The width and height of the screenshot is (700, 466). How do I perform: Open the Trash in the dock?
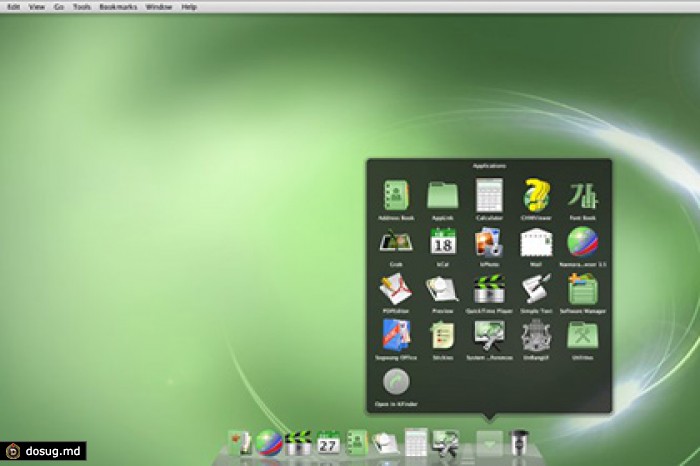tap(519, 442)
